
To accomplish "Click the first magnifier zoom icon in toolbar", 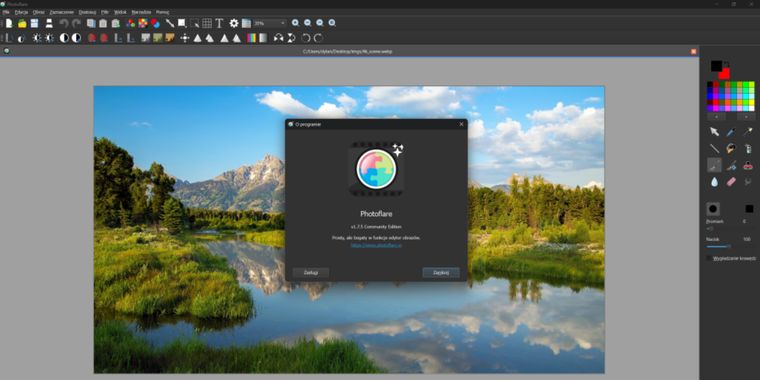I will [x=295, y=23].
